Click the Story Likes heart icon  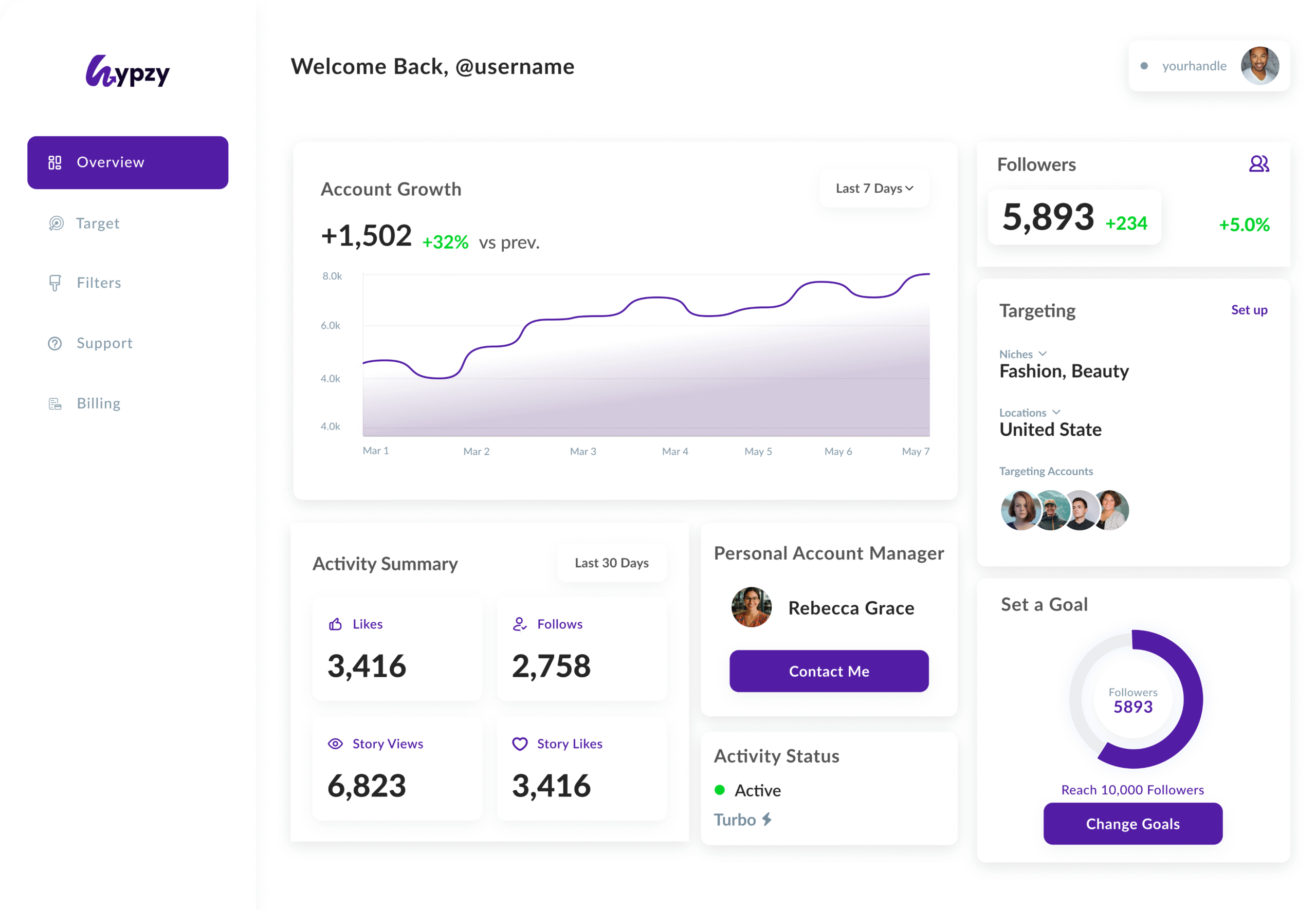coord(520,744)
